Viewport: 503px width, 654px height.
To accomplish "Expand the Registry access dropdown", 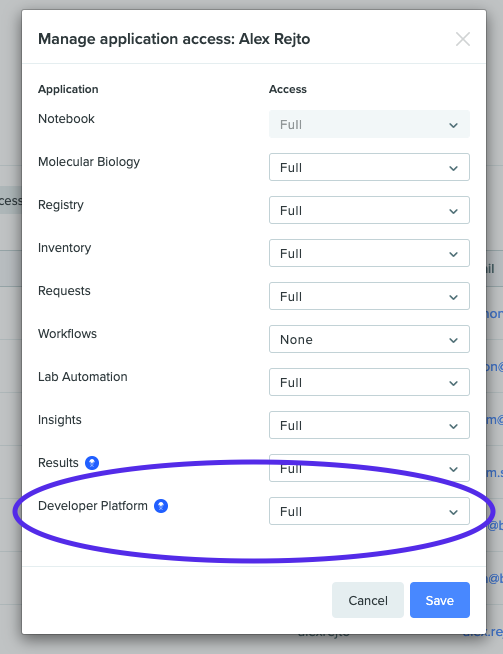I will (x=369, y=210).
